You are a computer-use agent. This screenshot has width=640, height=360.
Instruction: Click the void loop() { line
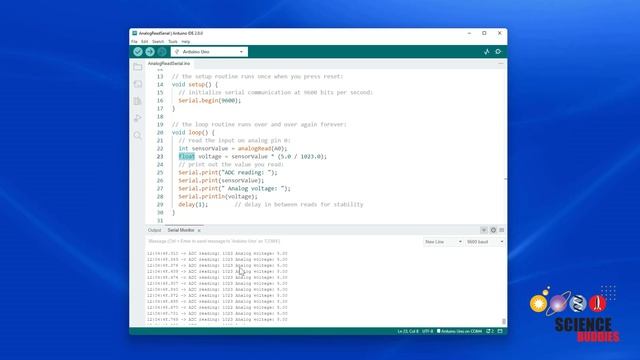pyautogui.click(x=193, y=133)
